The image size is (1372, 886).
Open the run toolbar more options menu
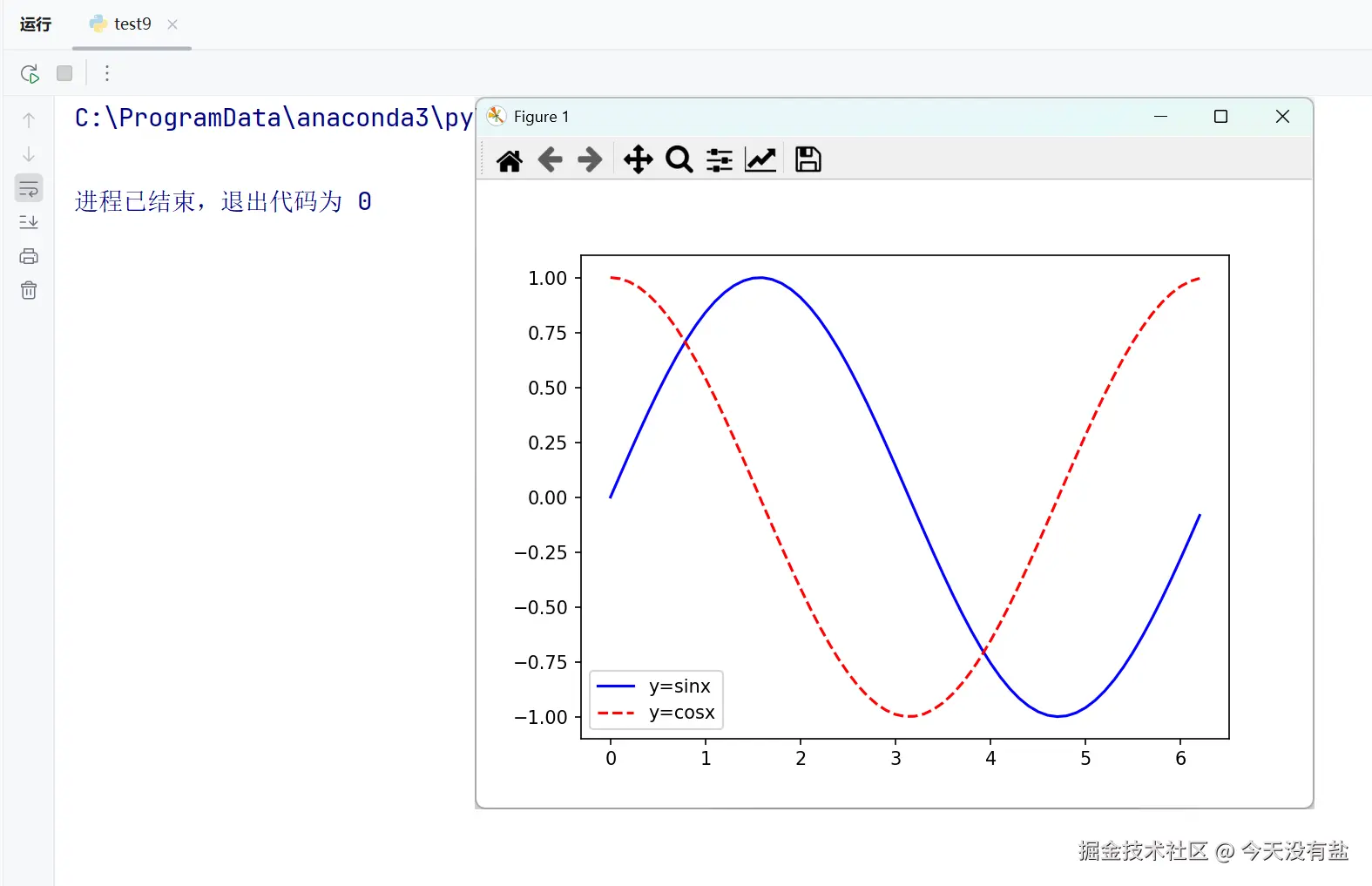point(107,73)
